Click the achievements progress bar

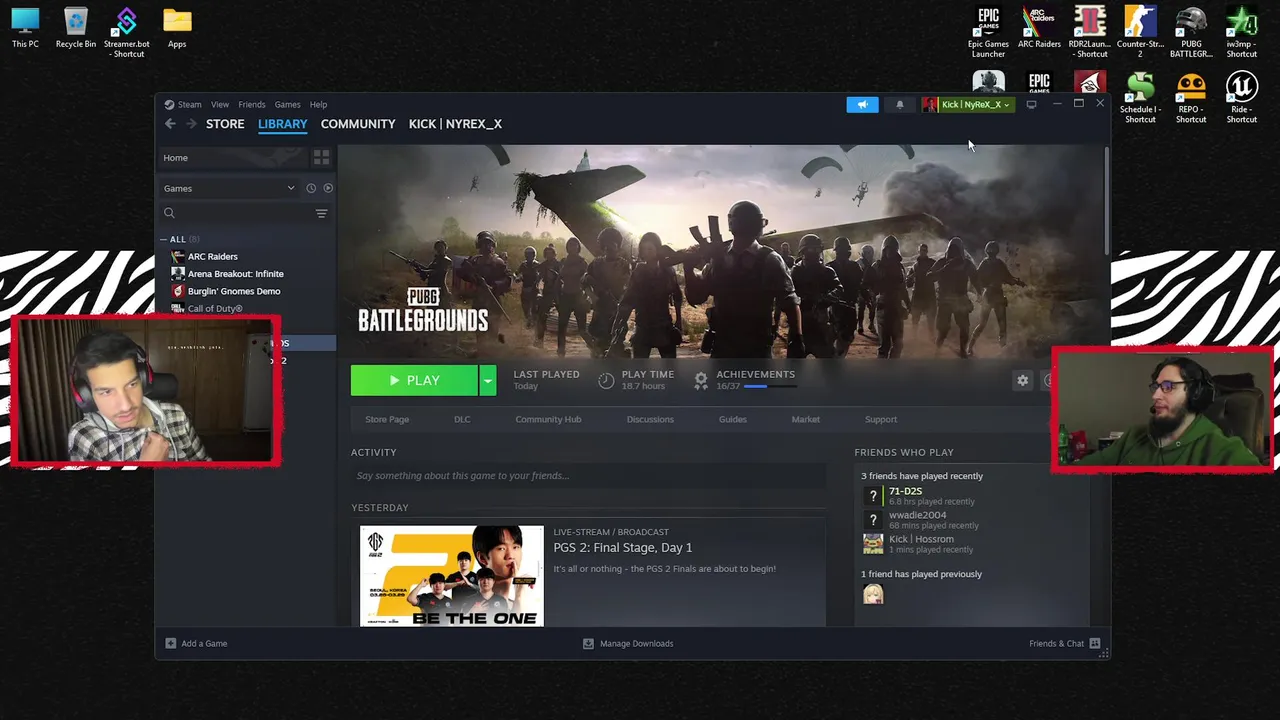coord(769,386)
